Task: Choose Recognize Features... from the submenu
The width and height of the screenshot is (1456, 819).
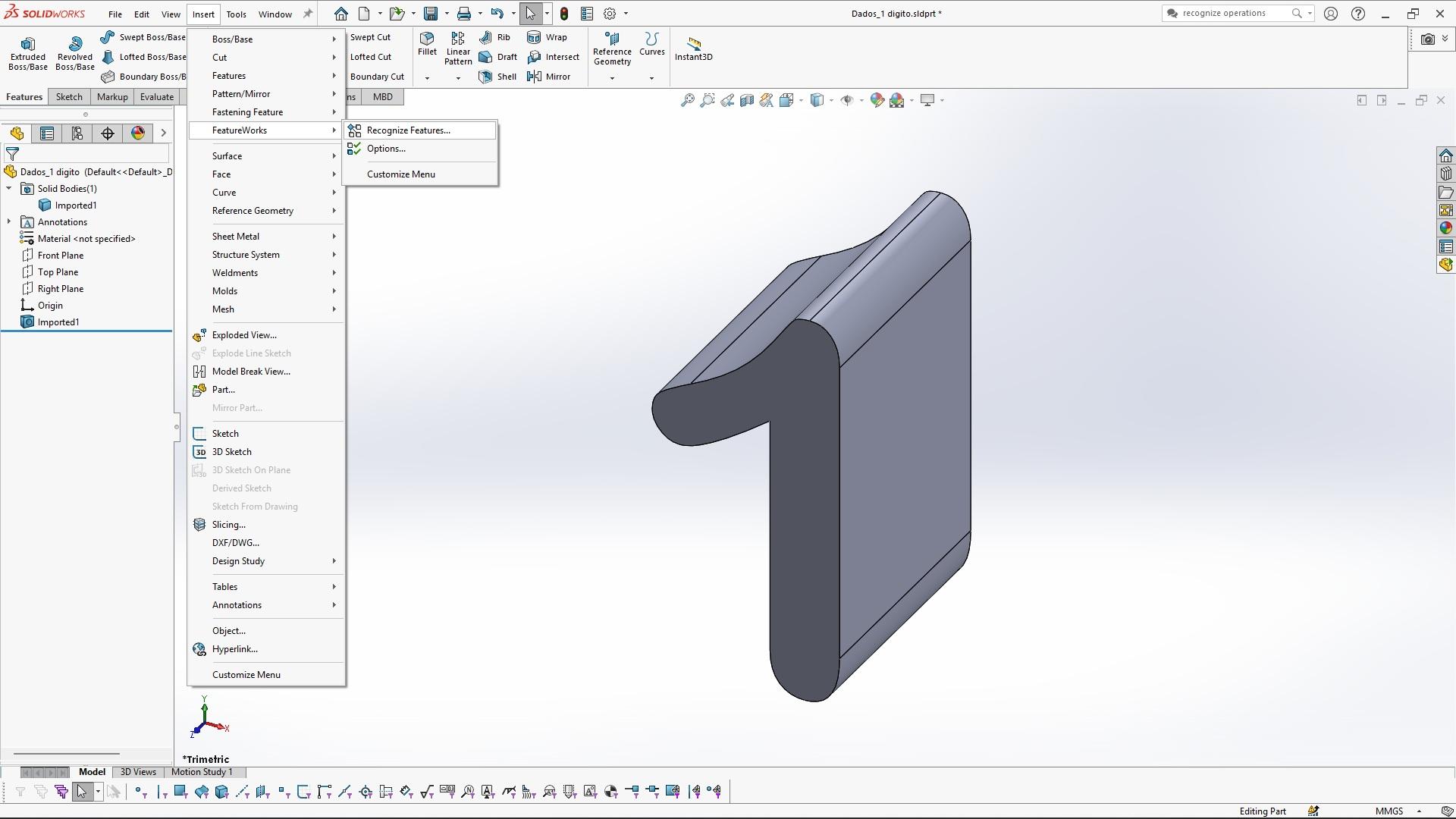Action: [x=420, y=130]
